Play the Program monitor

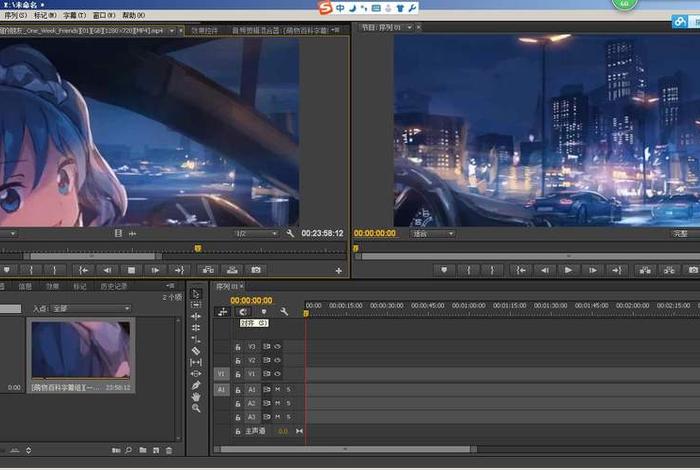pos(568,270)
